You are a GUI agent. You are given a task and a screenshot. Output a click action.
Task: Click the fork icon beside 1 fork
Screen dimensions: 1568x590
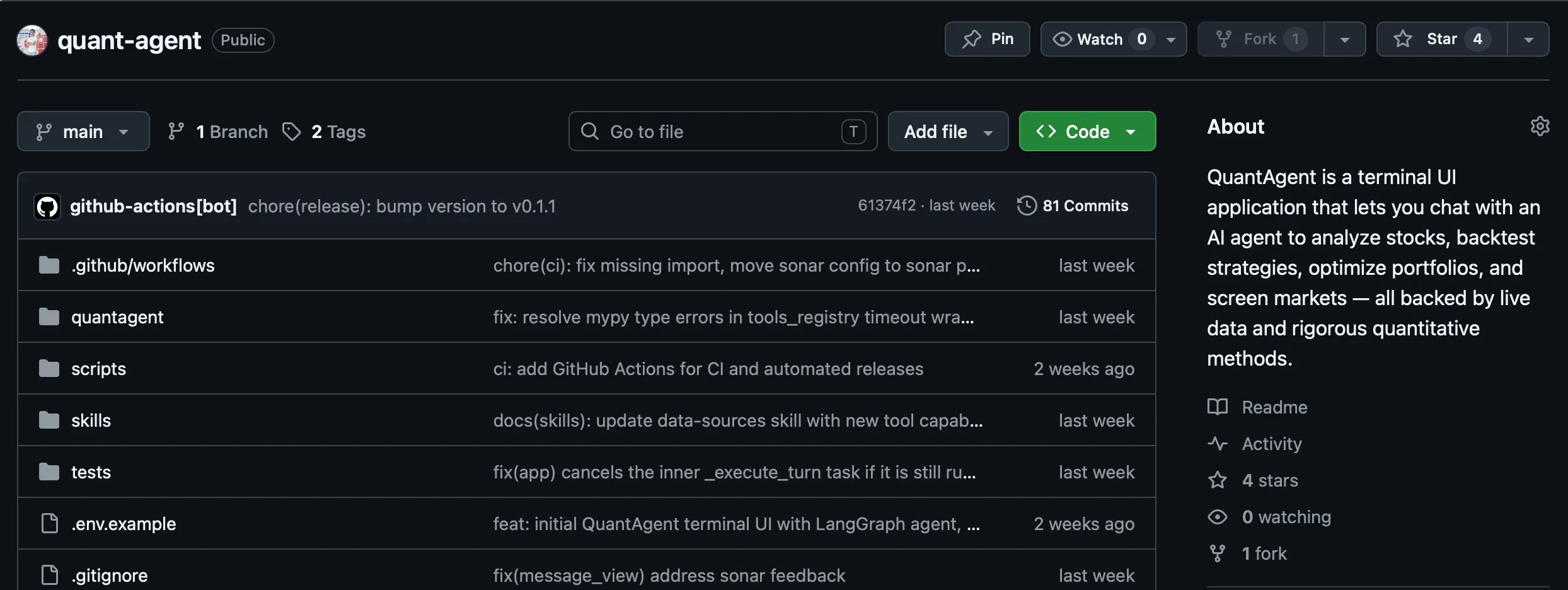tap(1218, 553)
